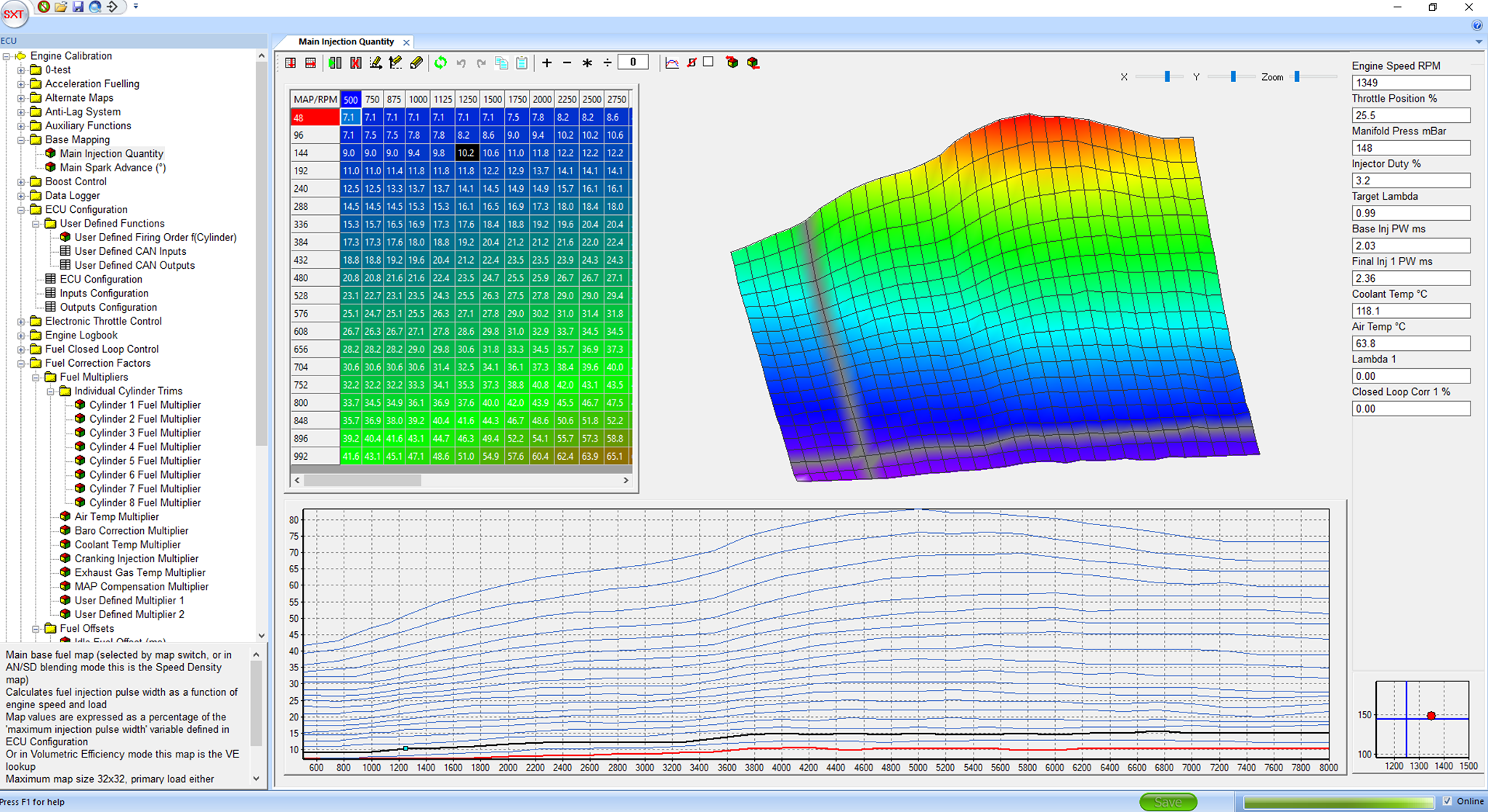Click the paste clipboard icon
Viewport: 1488px width, 812px height.
522,63
